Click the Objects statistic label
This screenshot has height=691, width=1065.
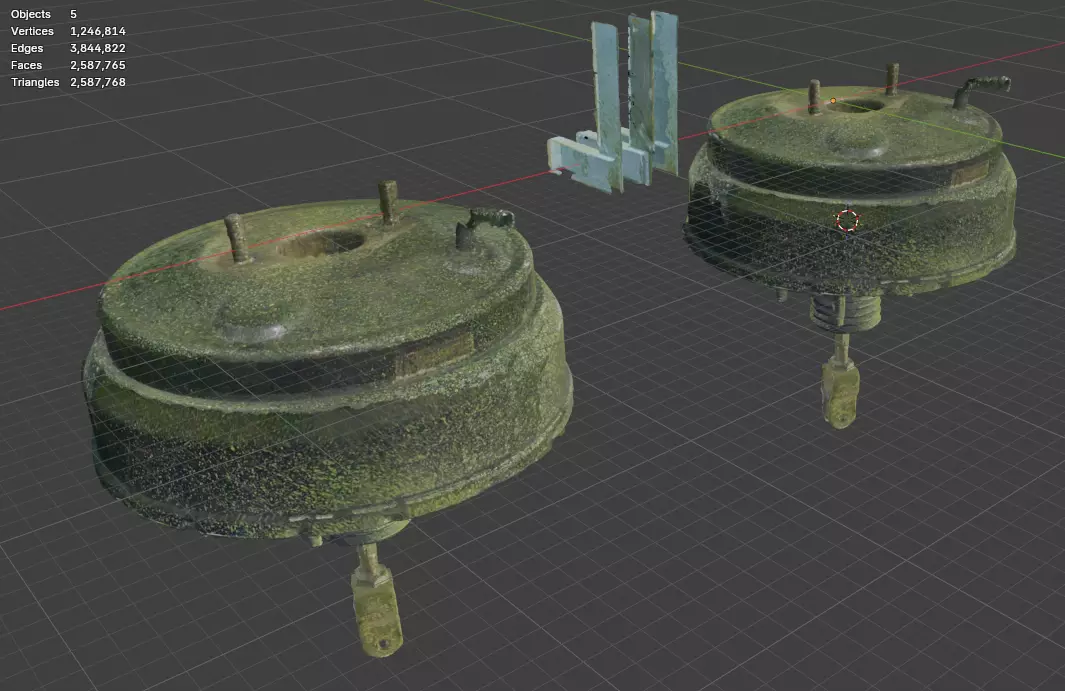pos(31,14)
